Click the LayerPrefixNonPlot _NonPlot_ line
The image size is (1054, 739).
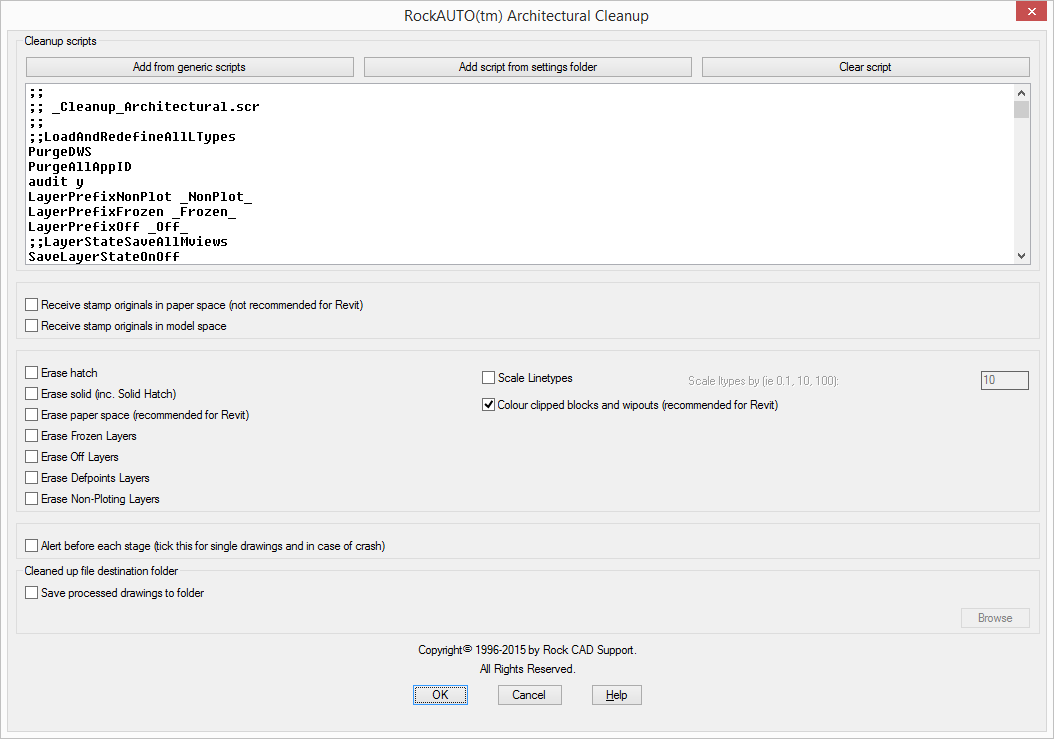pyautogui.click(x=140, y=197)
